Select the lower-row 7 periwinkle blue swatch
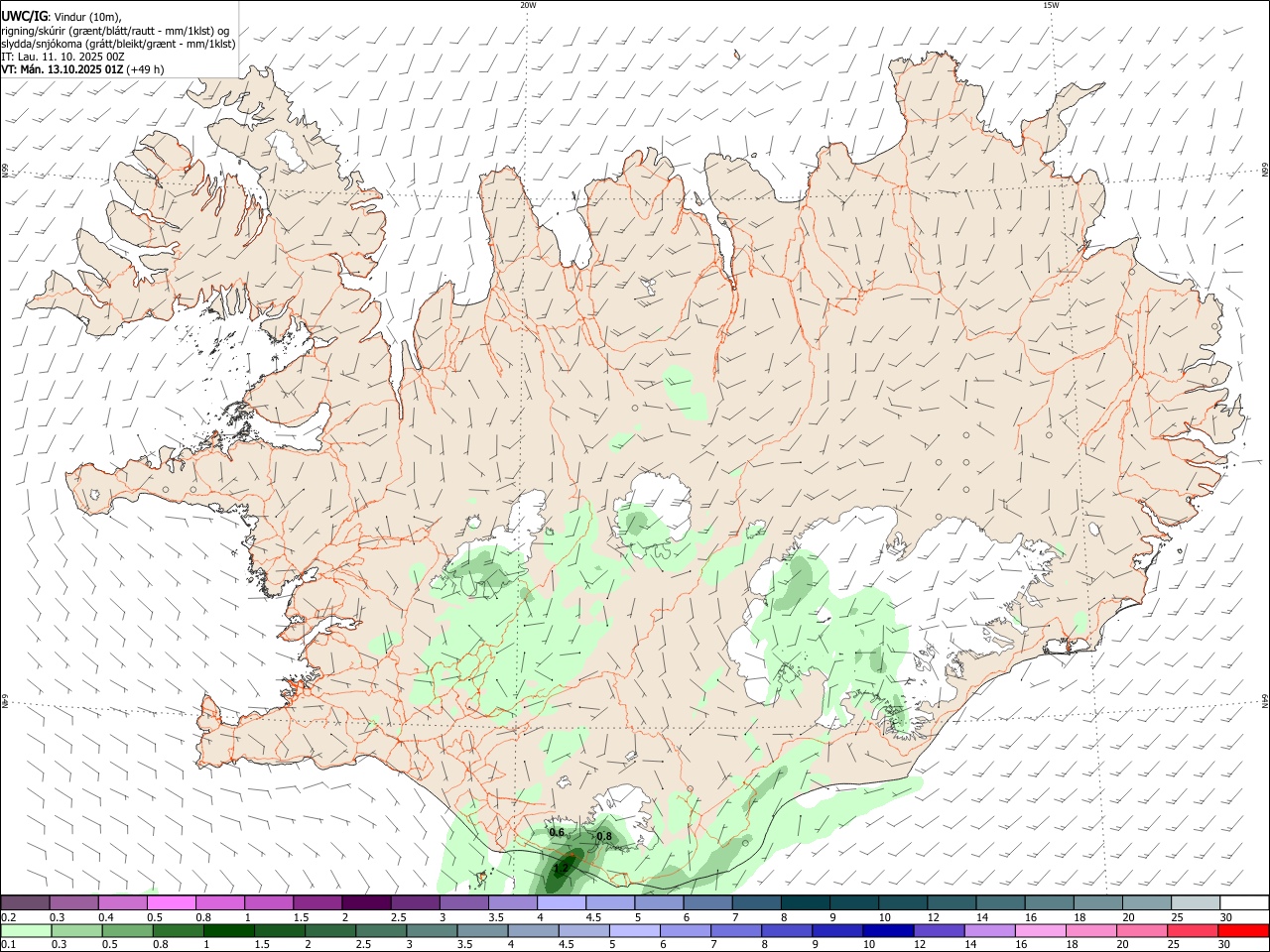 [736, 931]
